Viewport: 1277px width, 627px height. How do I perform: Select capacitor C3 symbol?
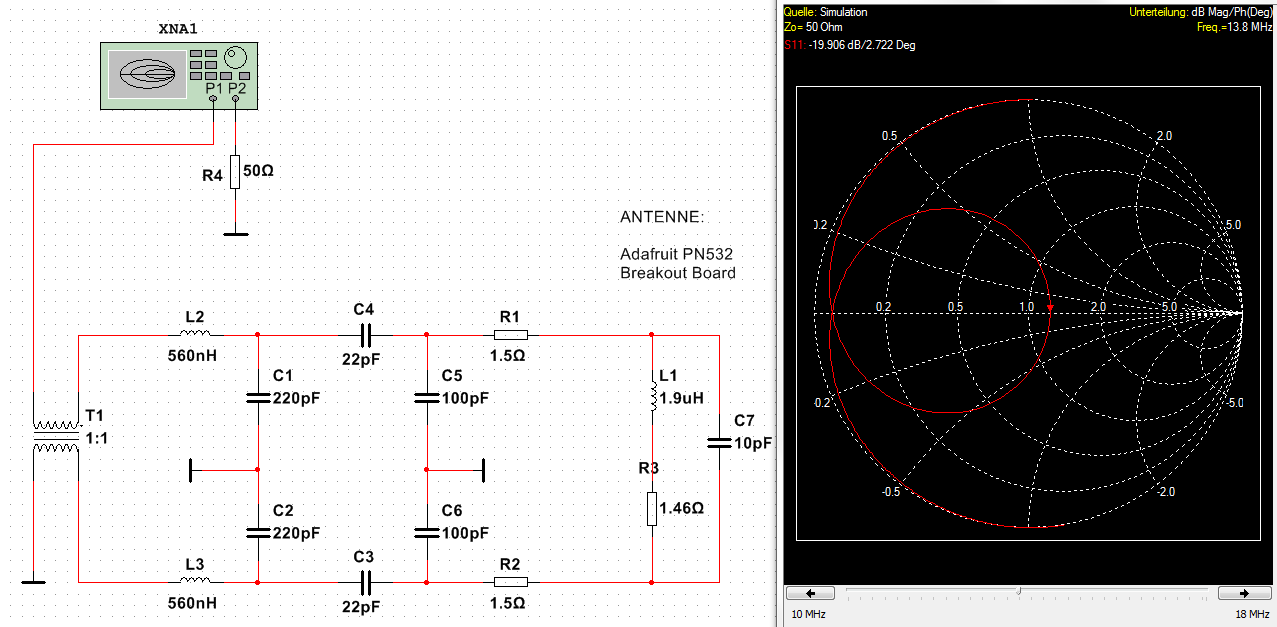coord(364,581)
